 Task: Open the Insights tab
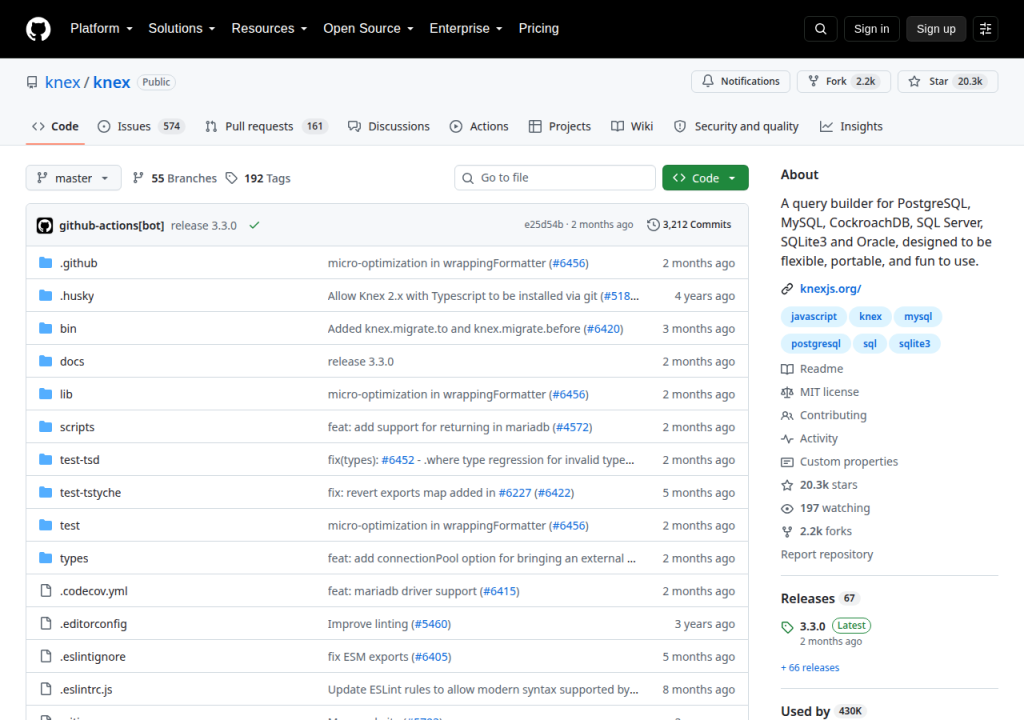point(851,127)
